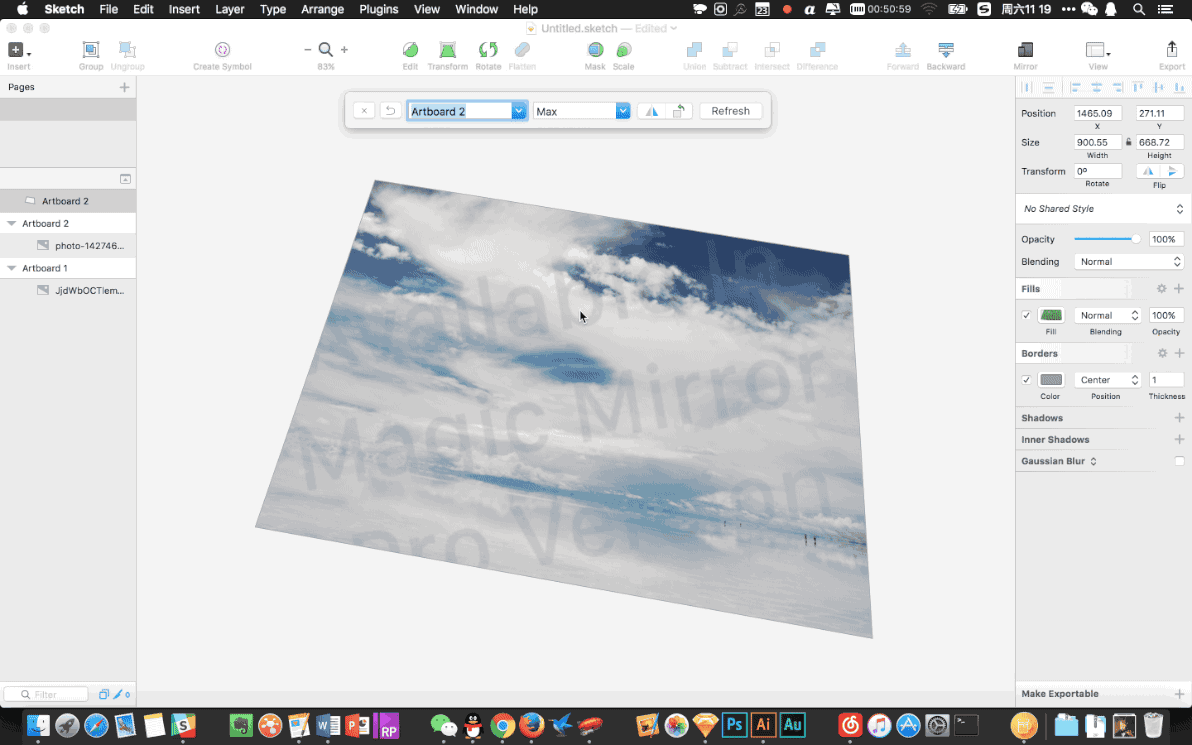The width and height of the screenshot is (1192, 745).
Task: Click the Transform tool icon
Action: [448, 50]
